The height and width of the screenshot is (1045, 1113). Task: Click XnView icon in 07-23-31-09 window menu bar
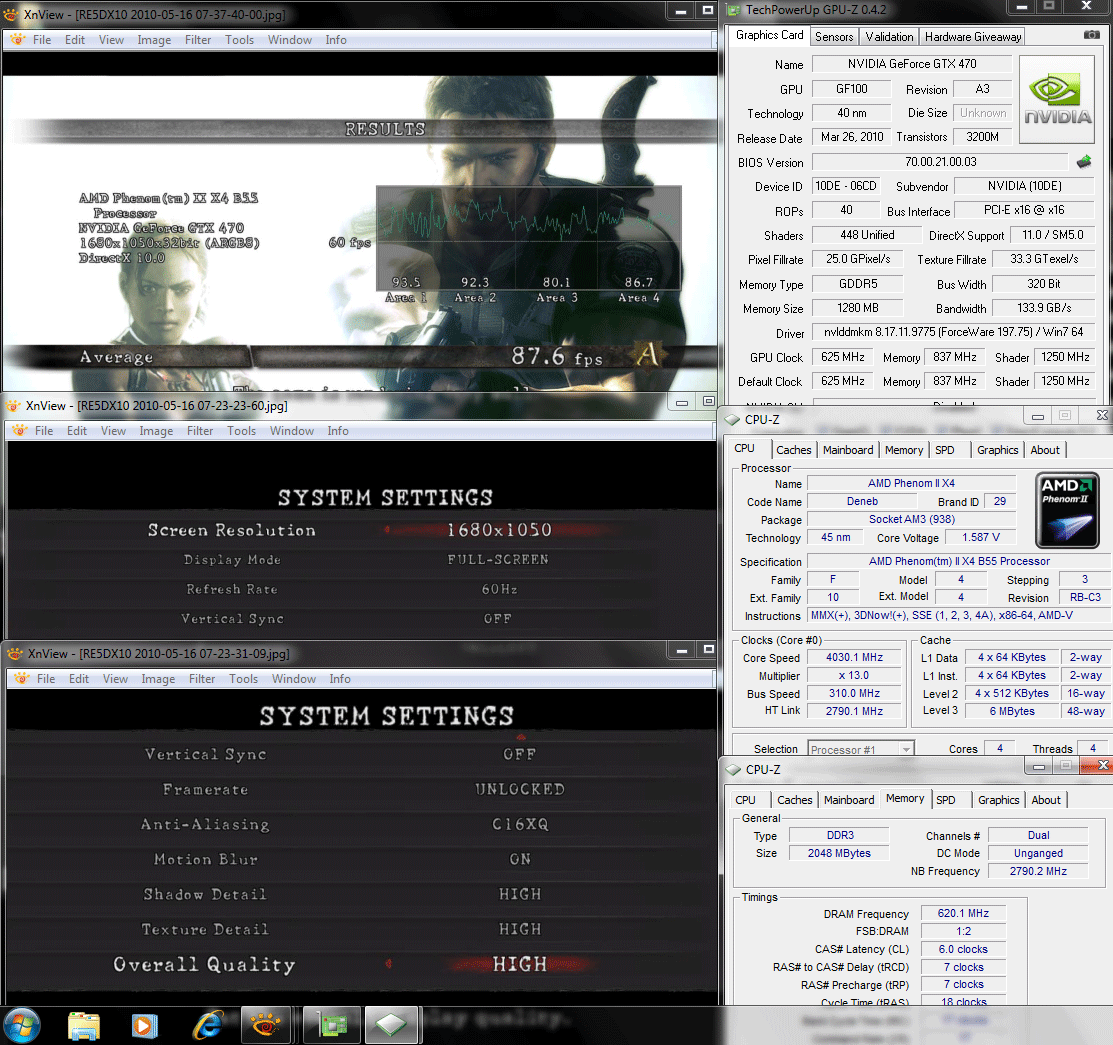(22, 679)
